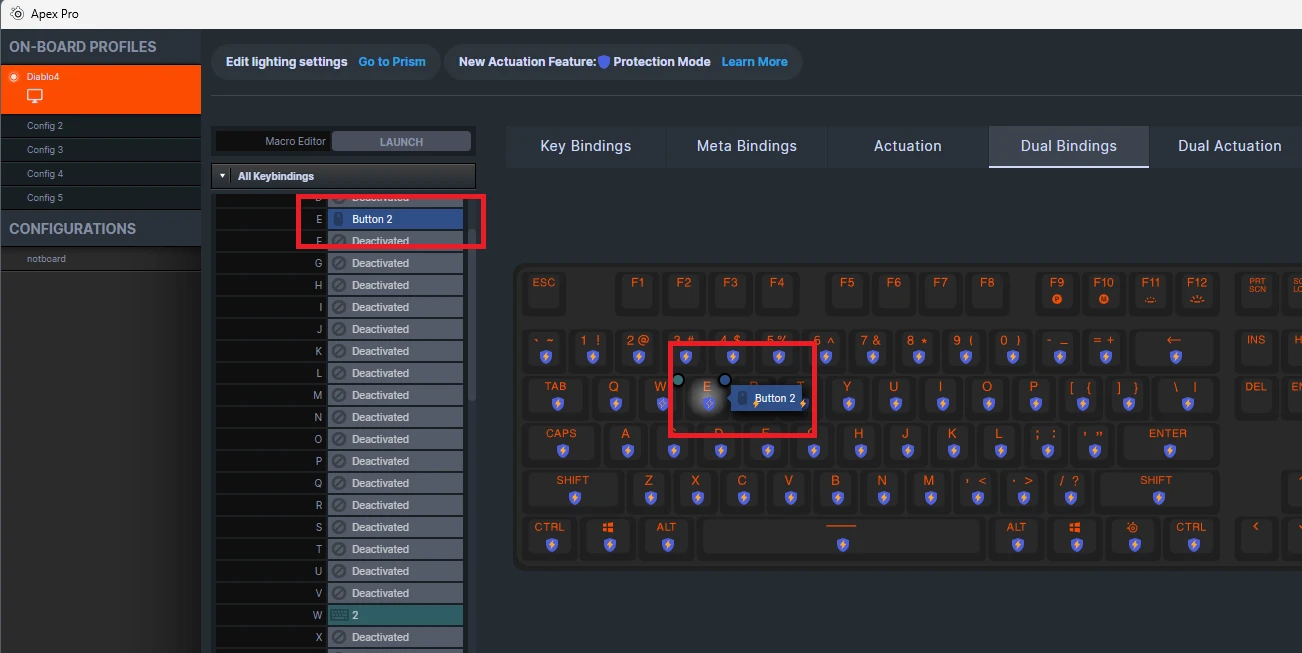Open the Actuation tab
This screenshot has height=653, width=1302.
pos(908,146)
